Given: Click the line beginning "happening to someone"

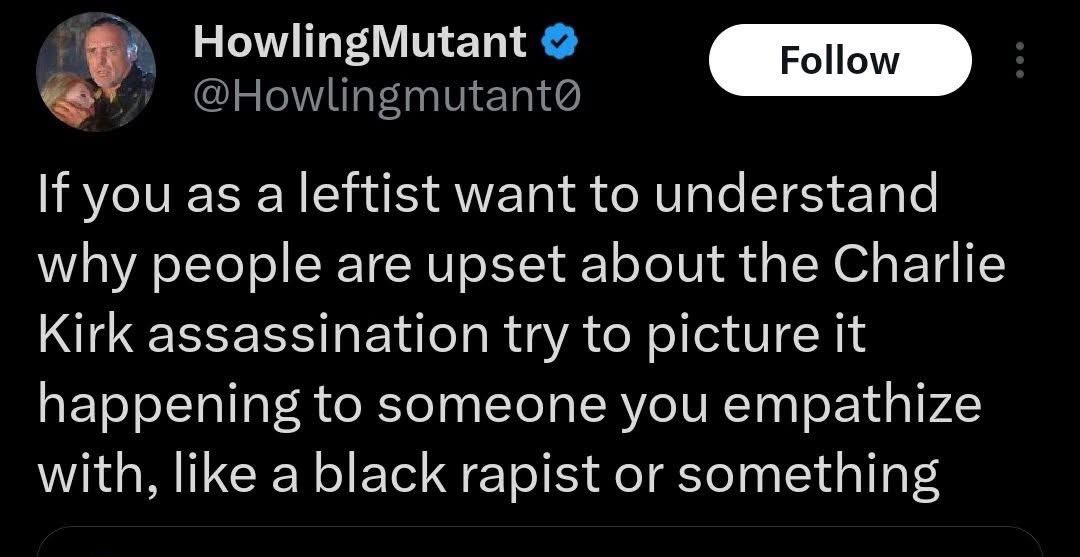Looking at the screenshot, I should [510, 408].
